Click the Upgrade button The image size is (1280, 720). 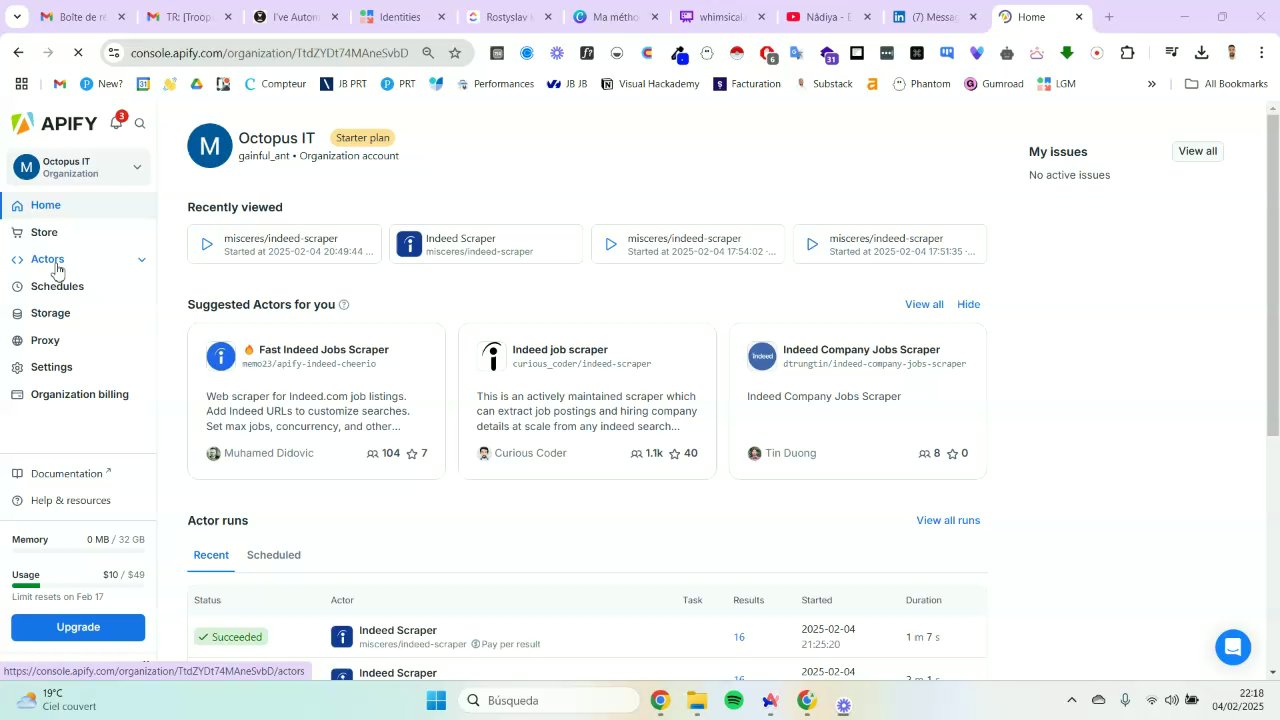tap(78, 627)
